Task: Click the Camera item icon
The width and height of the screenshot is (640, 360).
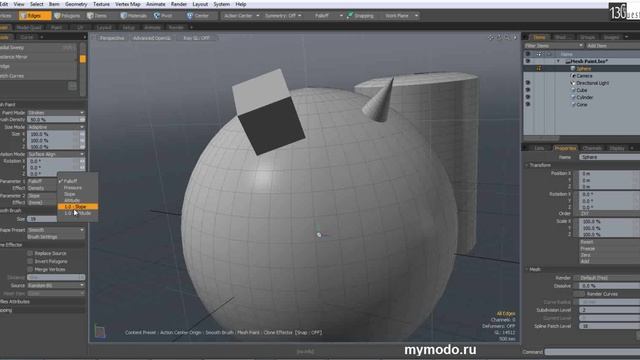Action: [x=573, y=76]
